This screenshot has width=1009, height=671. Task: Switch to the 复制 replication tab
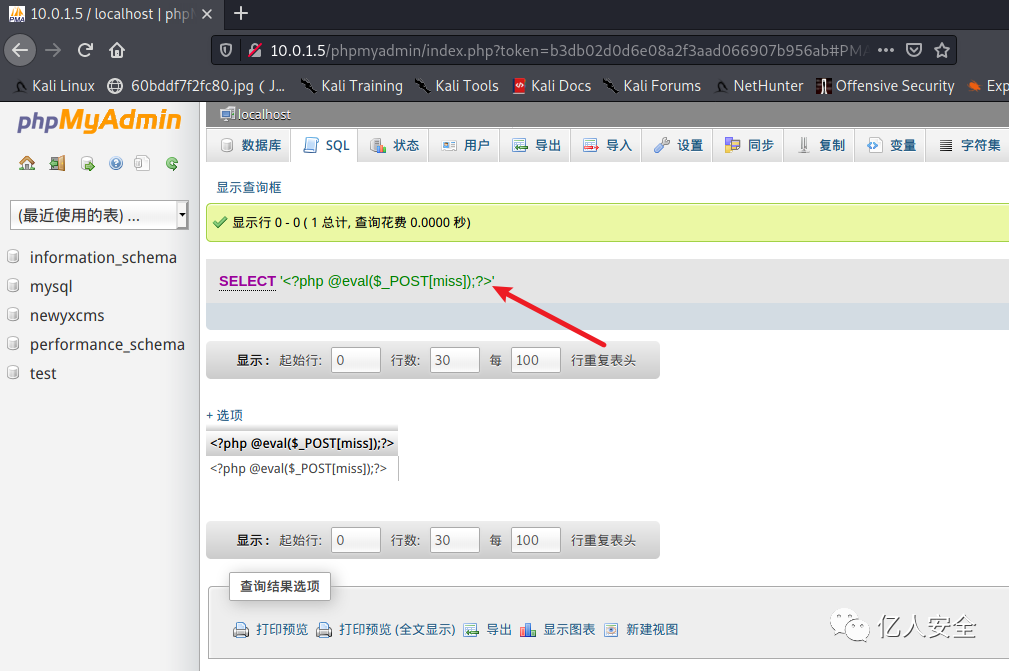point(820,145)
